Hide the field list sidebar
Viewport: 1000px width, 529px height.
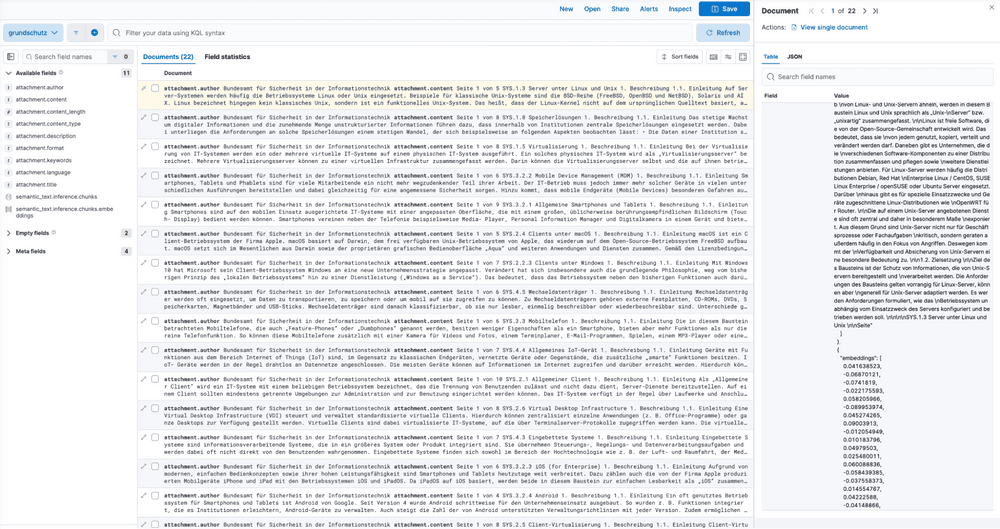pyautogui.click(x=11, y=57)
